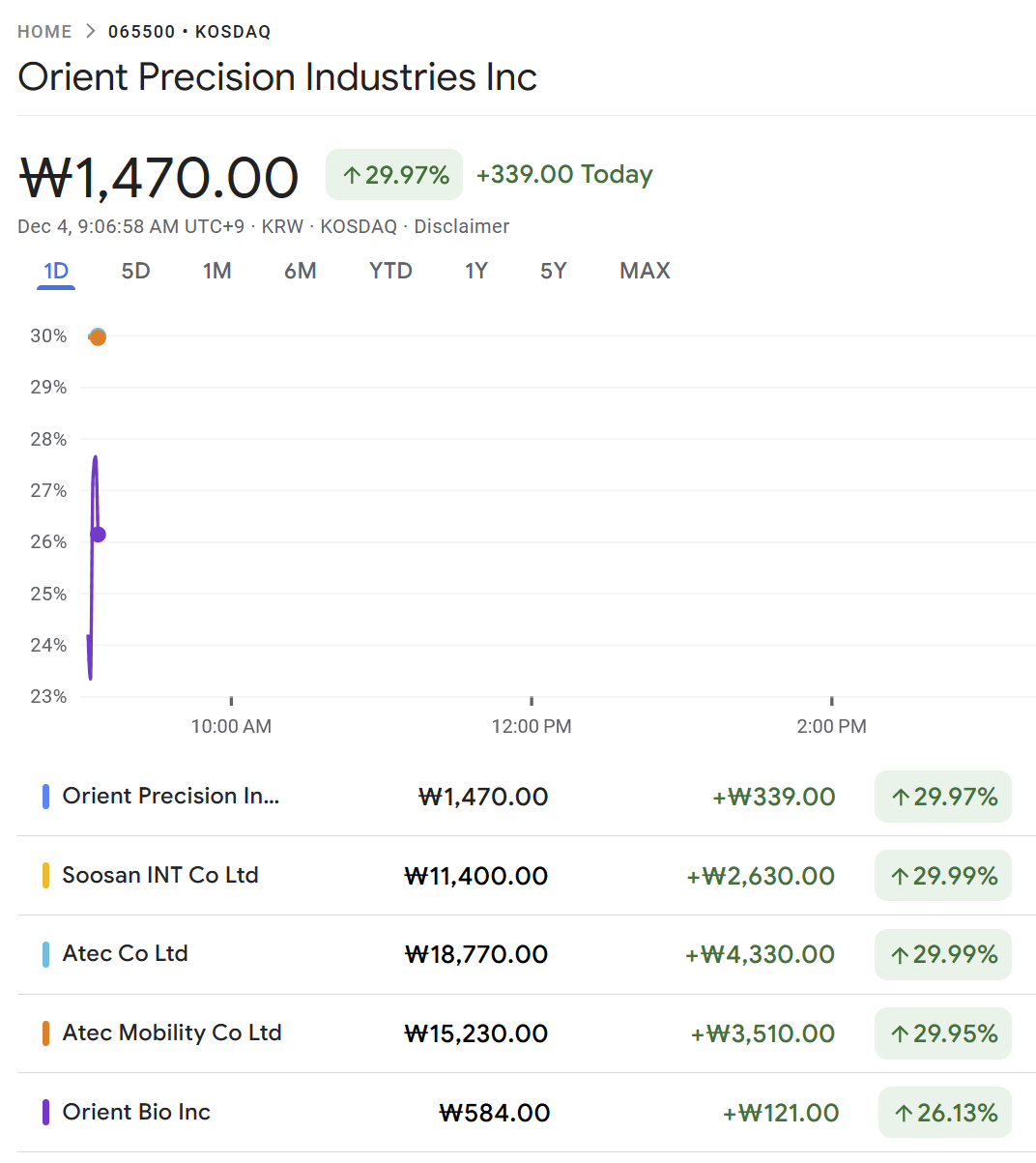Open Atec Mobility Co Ltd stock
This screenshot has height=1163, width=1036.
[x=172, y=1032]
